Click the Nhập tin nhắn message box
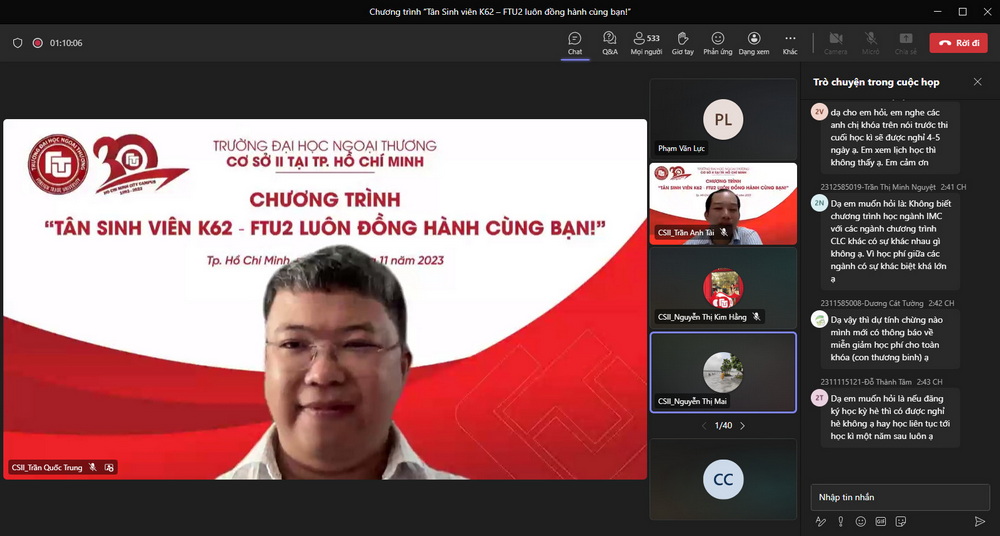 point(900,497)
